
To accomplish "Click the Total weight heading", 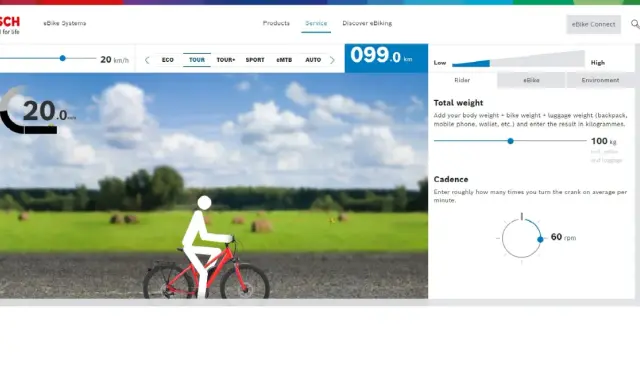I will pos(458,103).
